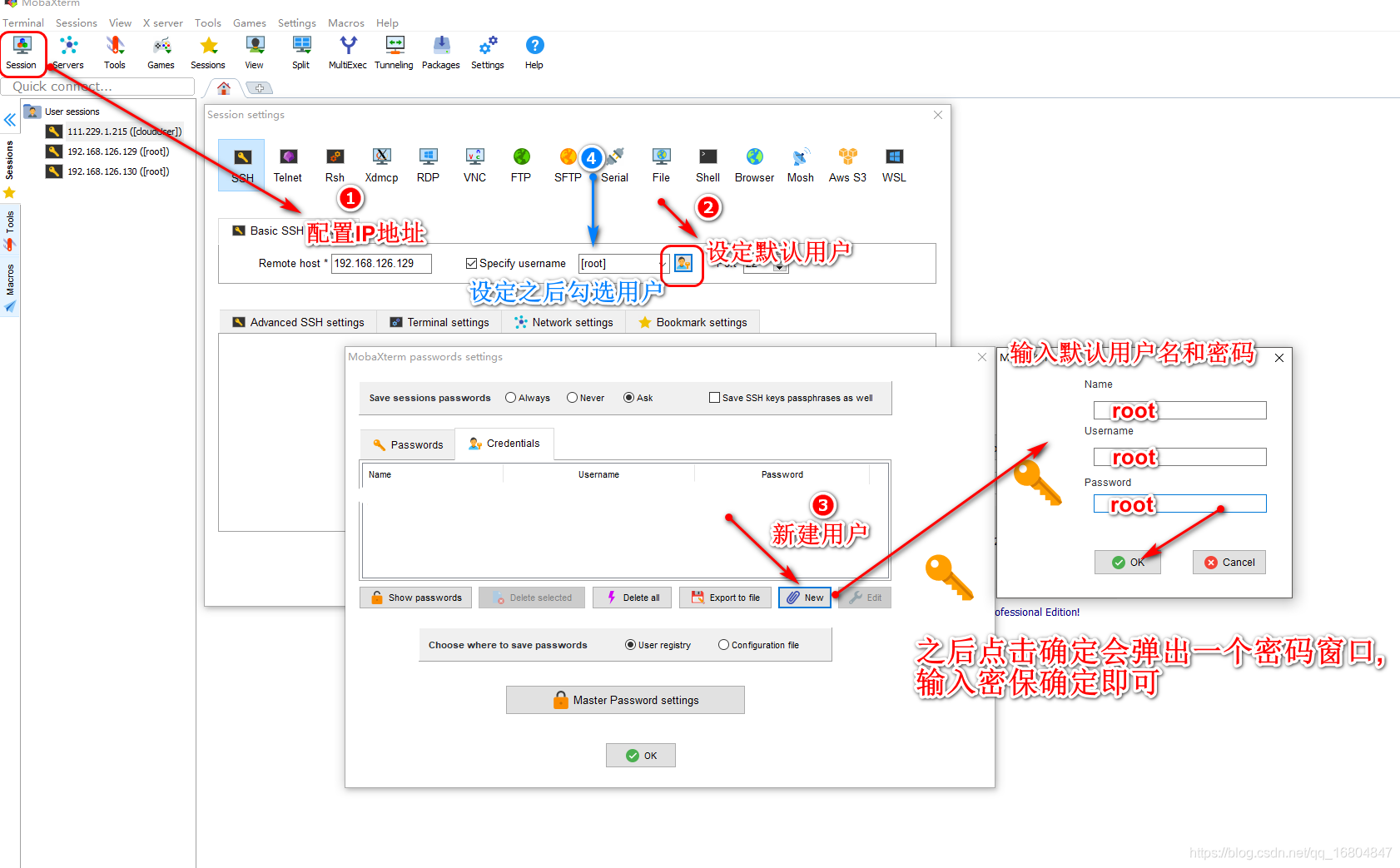Select the Aws S3 session type
Viewport: 1400px width, 868px height.
(x=847, y=165)
